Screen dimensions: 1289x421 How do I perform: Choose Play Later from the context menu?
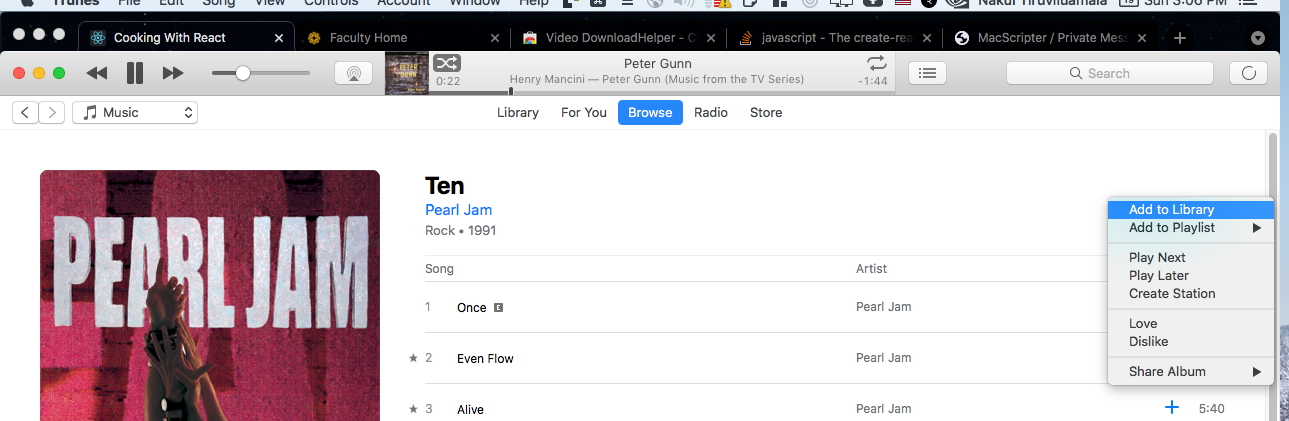[1190, 276]
